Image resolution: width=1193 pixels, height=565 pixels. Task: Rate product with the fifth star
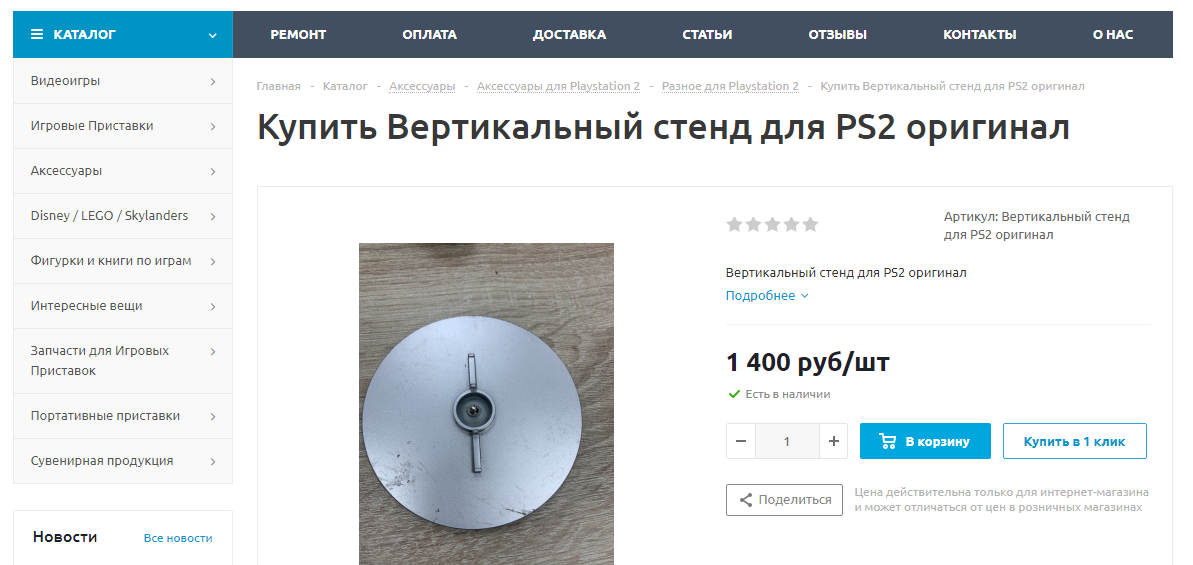(x=810, y=224)
